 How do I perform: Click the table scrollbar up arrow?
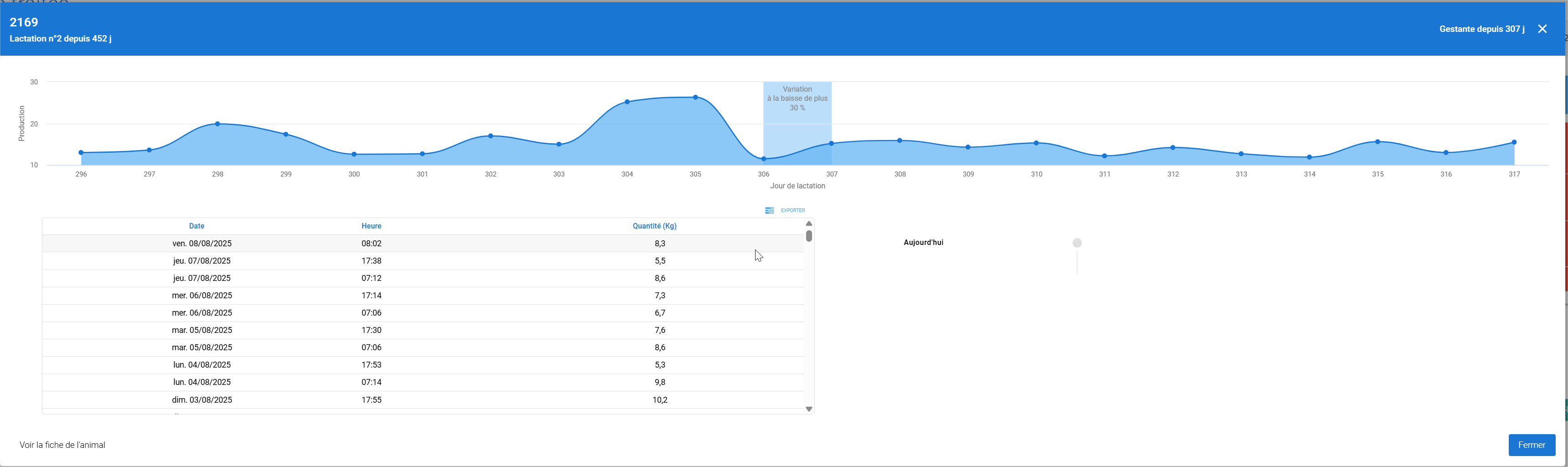[809, 223]
